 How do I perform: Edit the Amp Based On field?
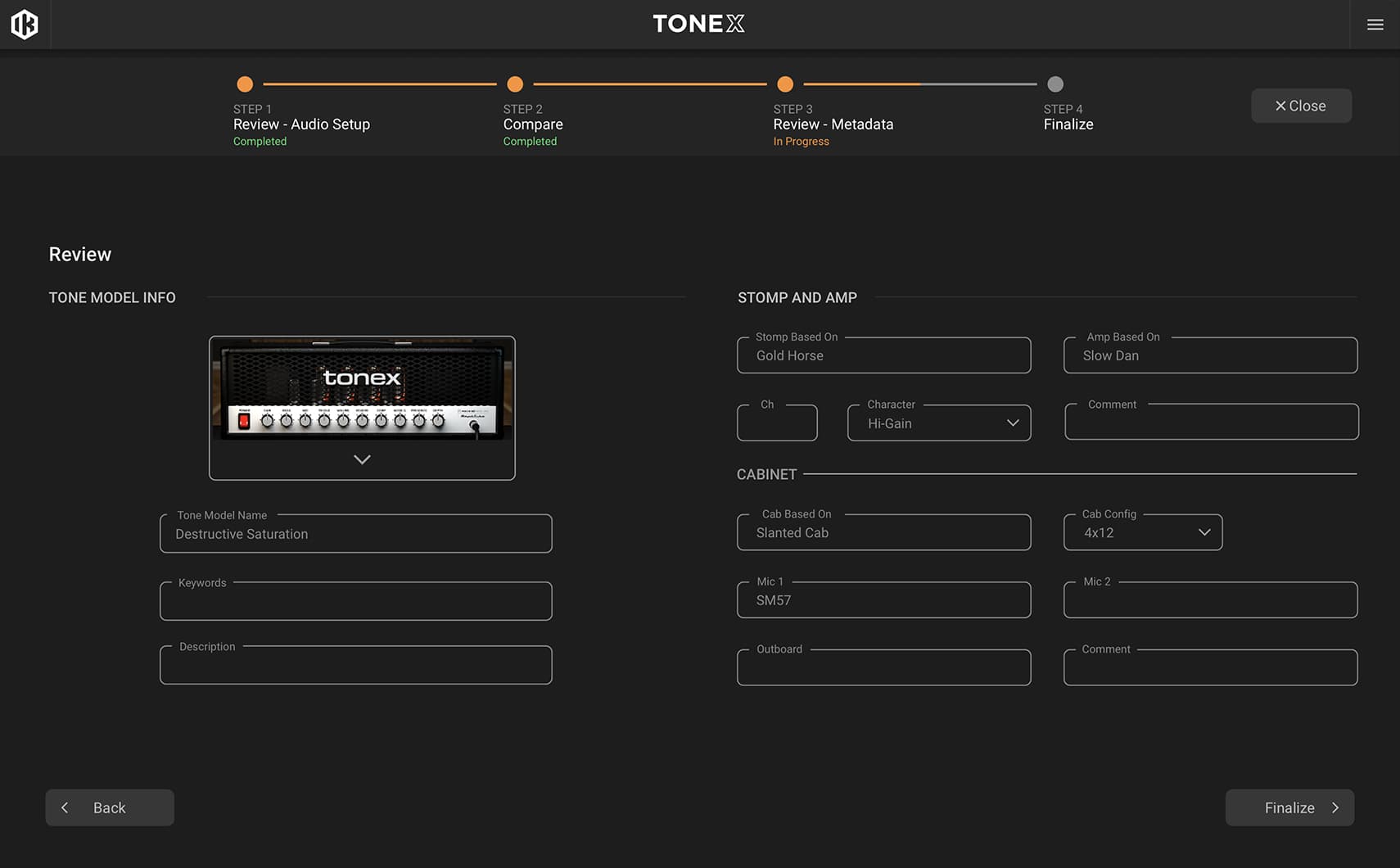(1210, 356)
